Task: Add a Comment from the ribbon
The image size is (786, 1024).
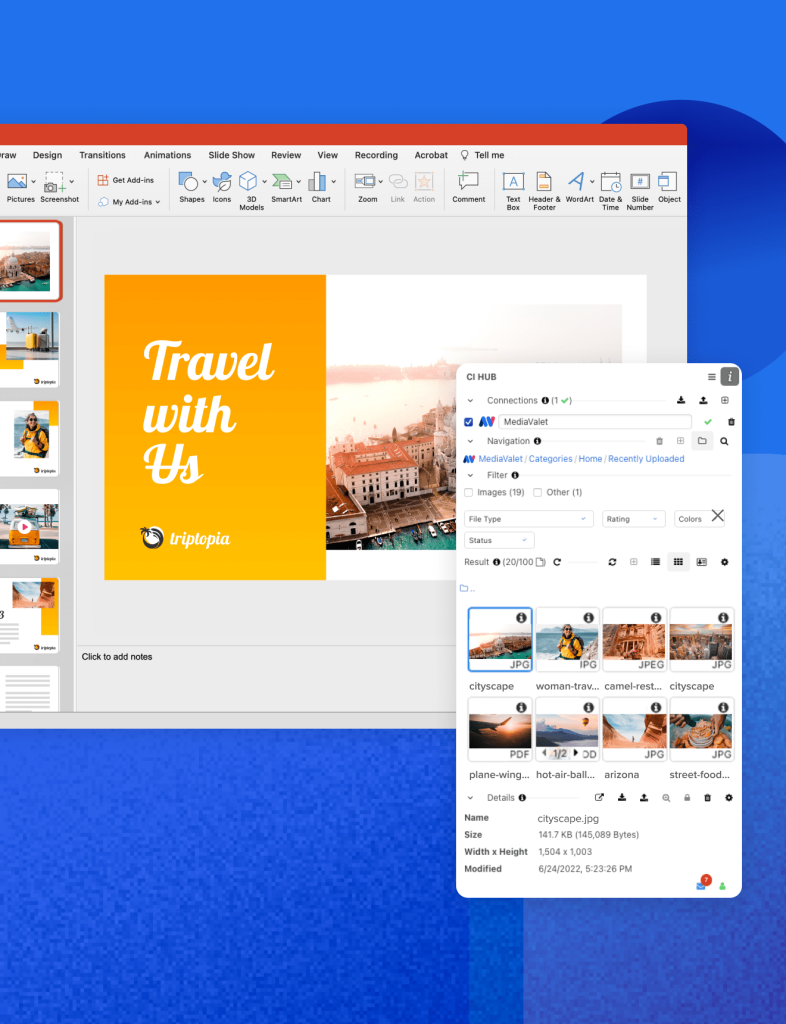Action: (x=469, y=187)
